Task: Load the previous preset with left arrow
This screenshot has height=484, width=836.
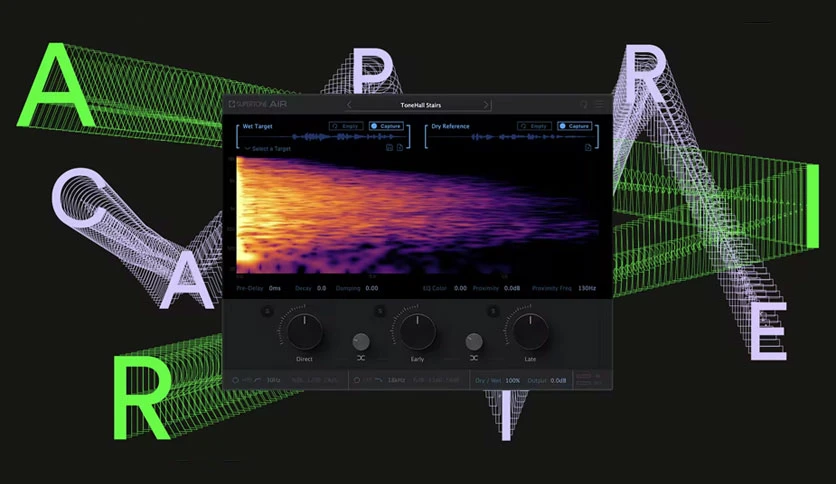Action: (x=349, y=105)
